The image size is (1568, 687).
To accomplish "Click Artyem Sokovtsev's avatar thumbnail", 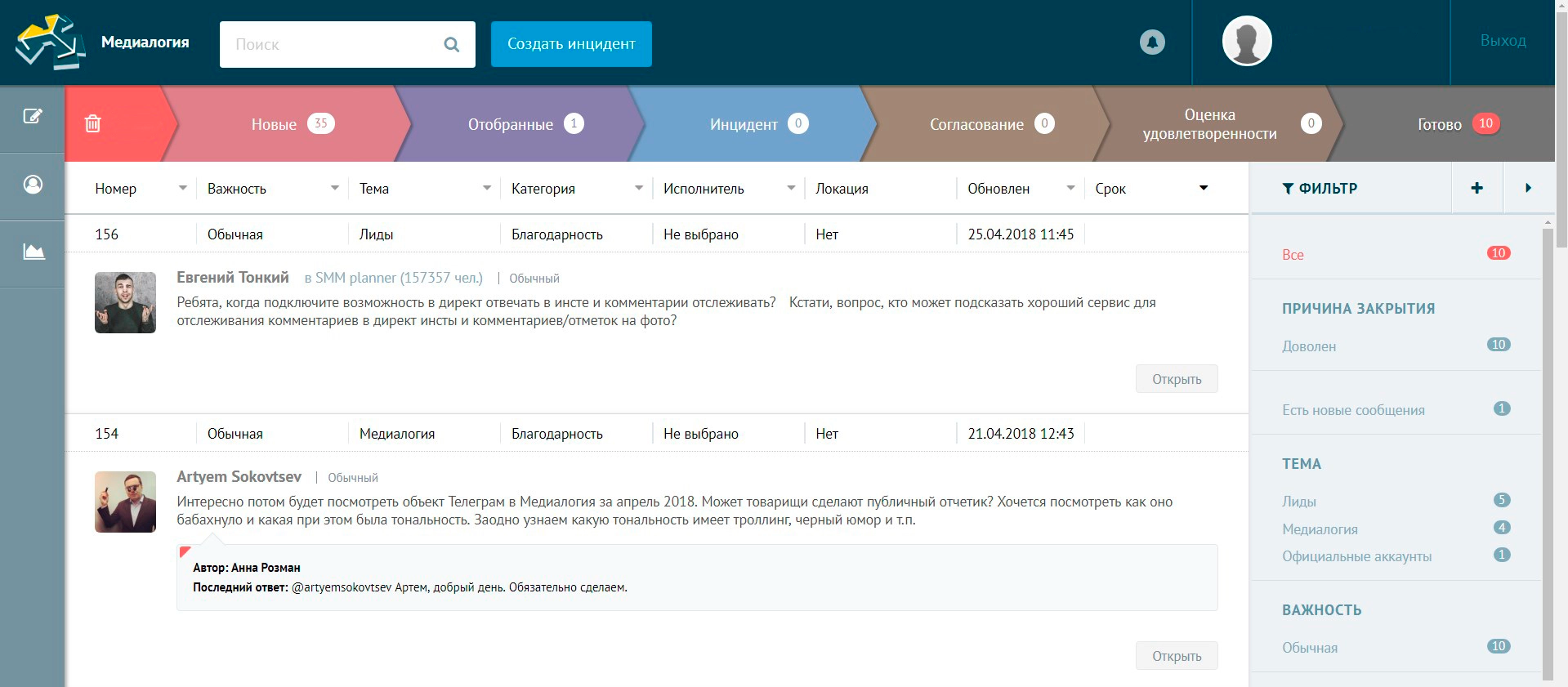I will (125, 502).
